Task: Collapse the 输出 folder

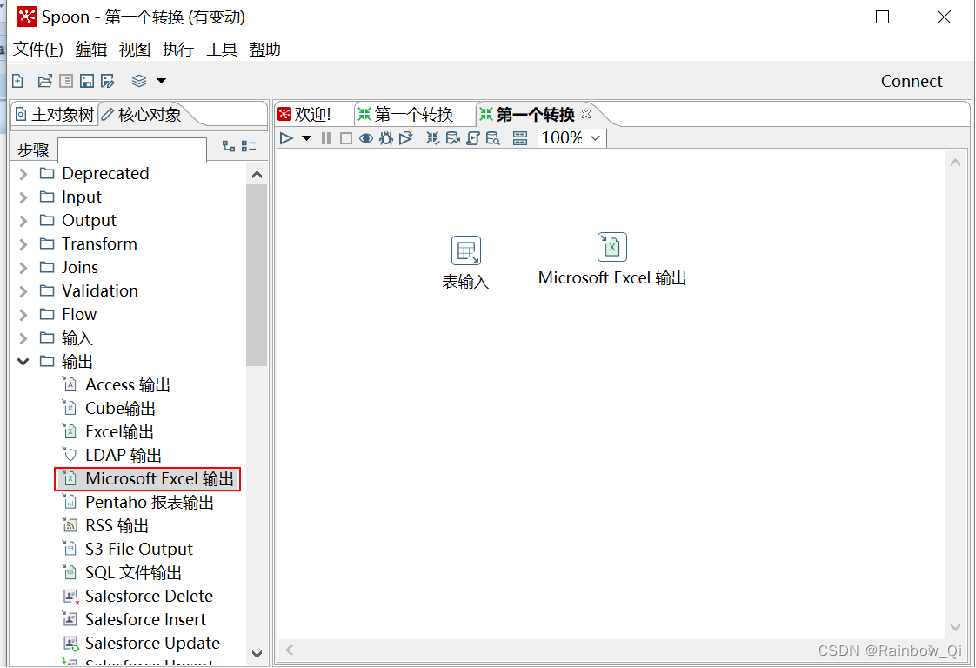Action: tap(23, 361)
